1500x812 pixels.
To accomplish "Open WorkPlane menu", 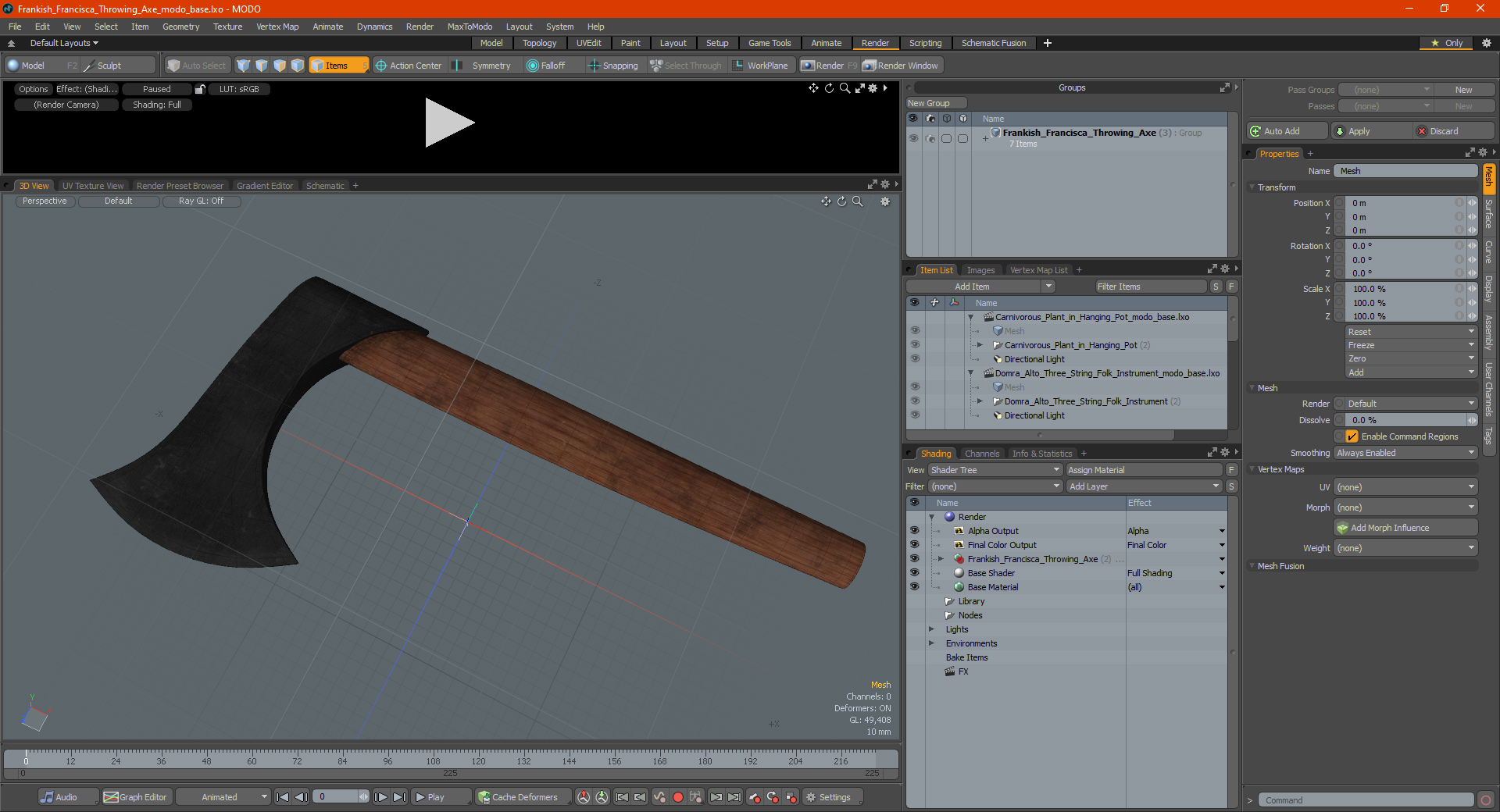I will point(761,66).
